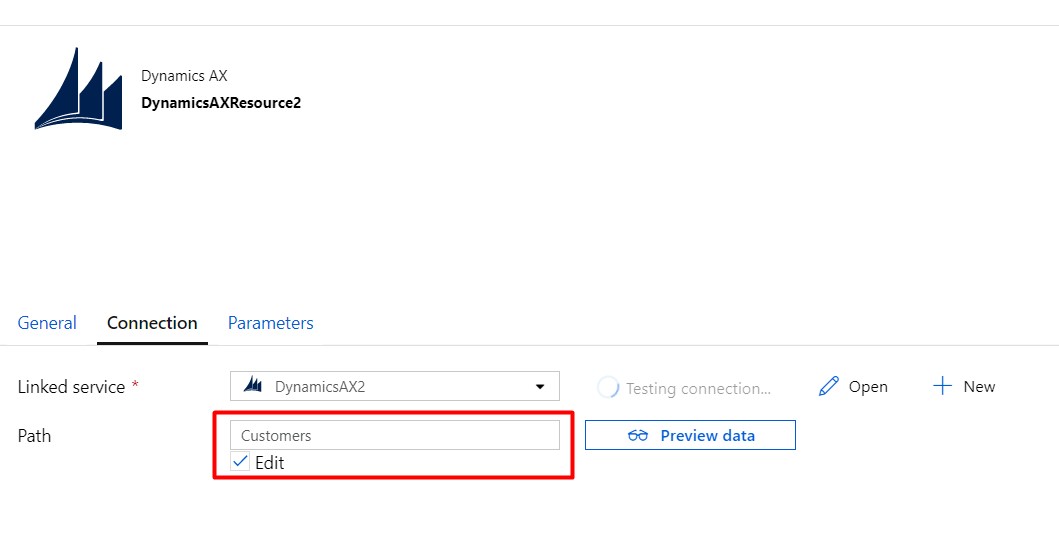Focus the Path field containing Customers
The height and width of the screenshot is (547, 1059).
coord(394,435)
